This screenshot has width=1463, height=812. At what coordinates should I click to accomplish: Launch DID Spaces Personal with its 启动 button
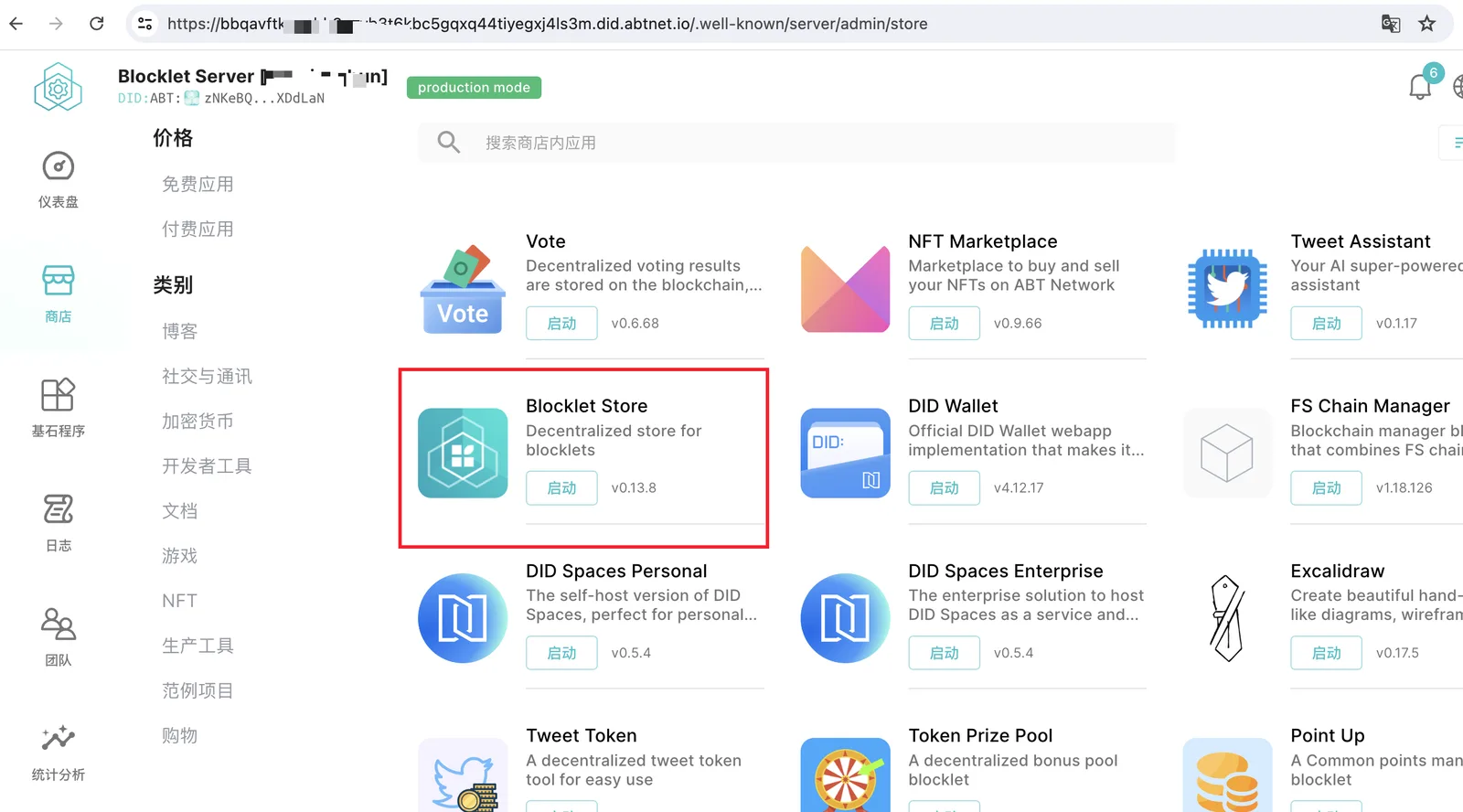point(561,654)
